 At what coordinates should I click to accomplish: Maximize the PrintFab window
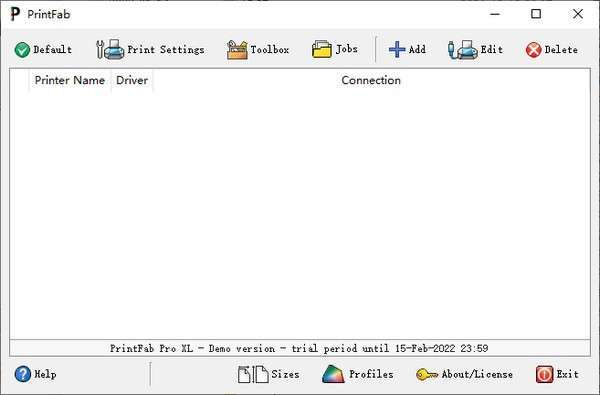pos(536,14)
